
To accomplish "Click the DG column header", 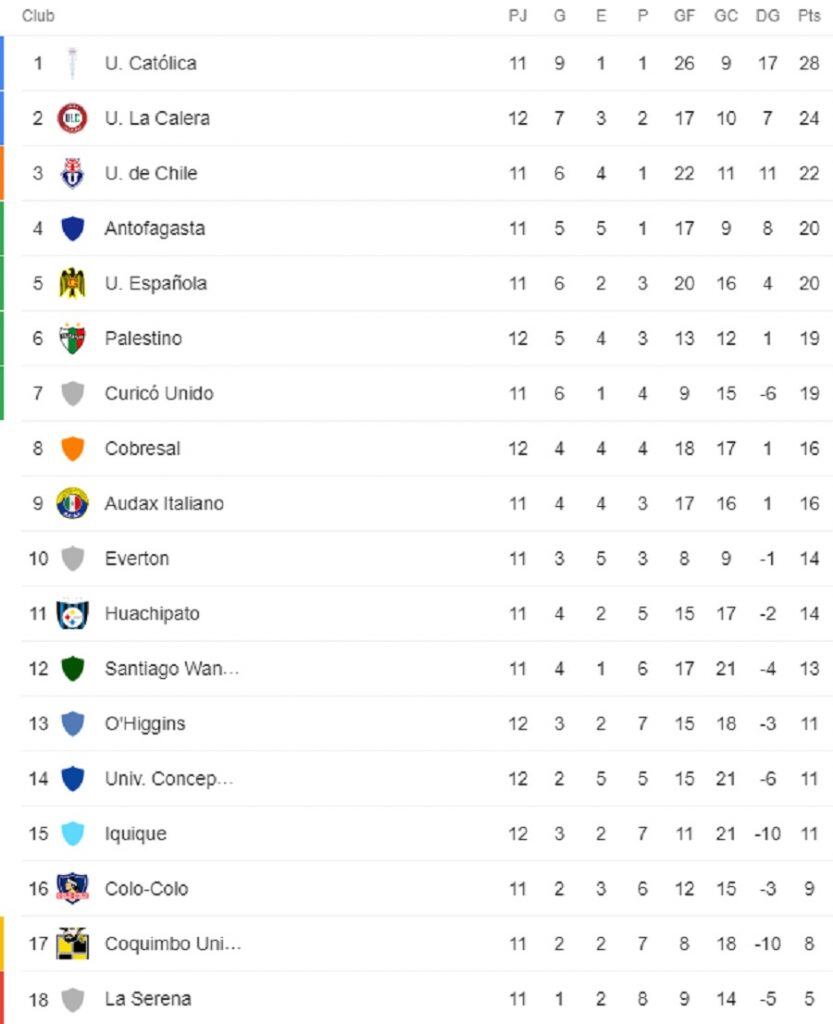I will [767, 16].
